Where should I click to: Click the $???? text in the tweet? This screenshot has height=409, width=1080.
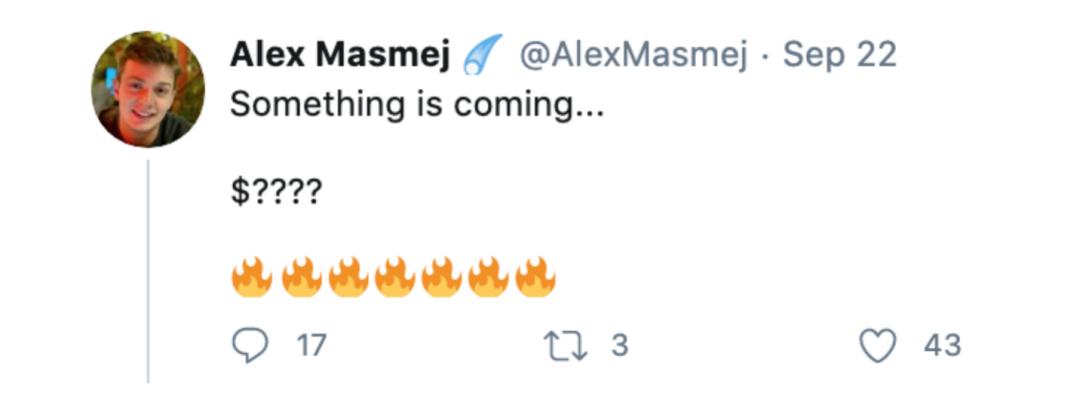[x=276, y=193]
